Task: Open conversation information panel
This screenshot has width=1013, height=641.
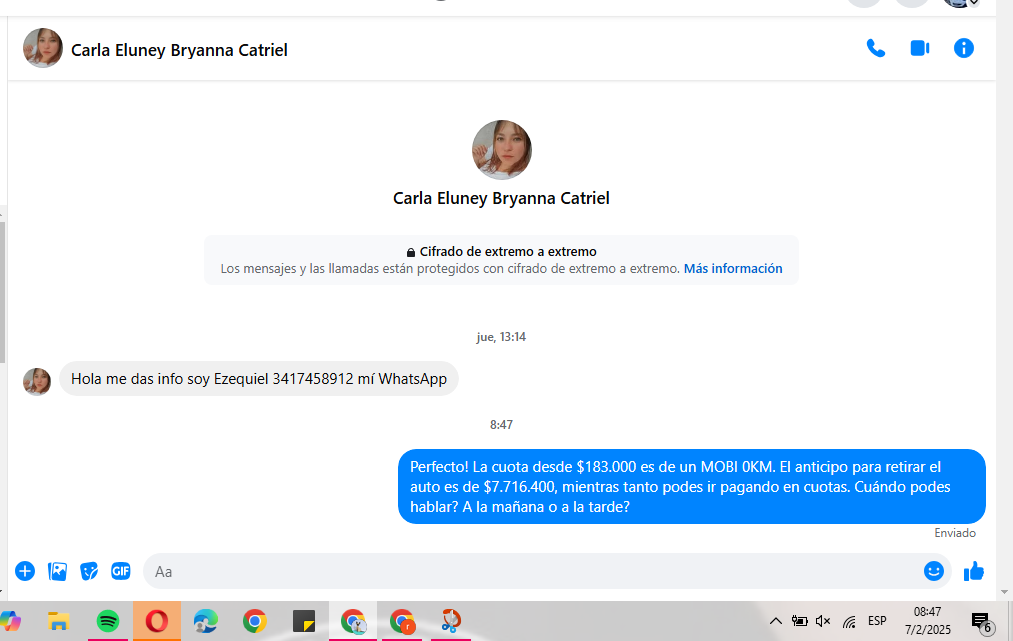Action: point(964,48)
